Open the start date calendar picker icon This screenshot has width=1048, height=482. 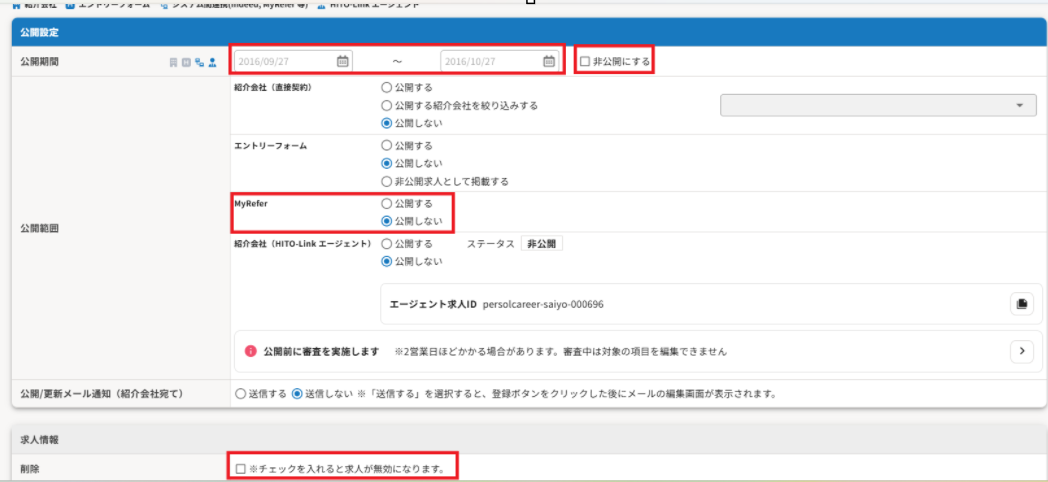(x=343, y=61)
